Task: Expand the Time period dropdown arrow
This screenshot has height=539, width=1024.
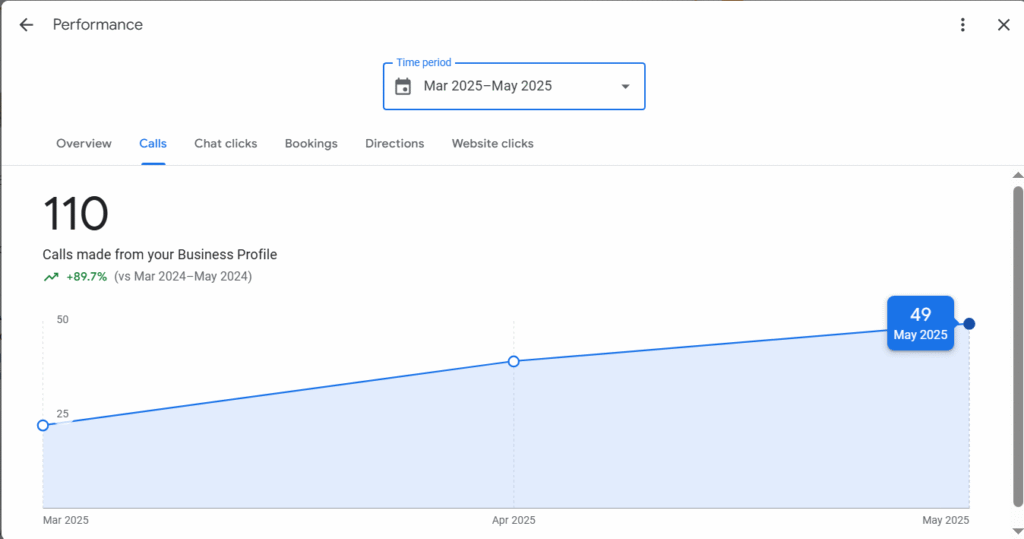Action: tap(625, 86)
